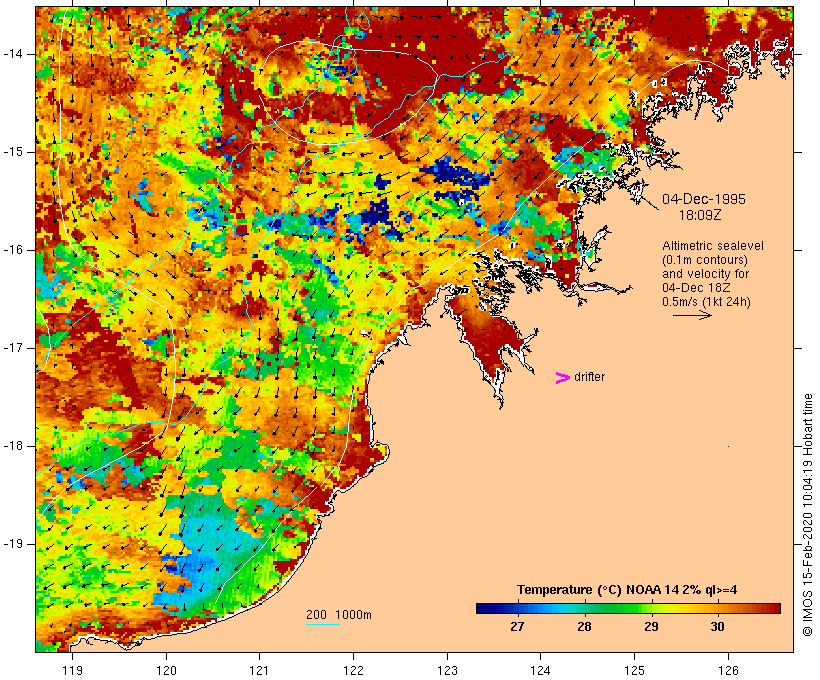The height and width of the screenshot is (680, 820).
Task: Click the colorbar label "30"
Action: (x=718, y=627)
